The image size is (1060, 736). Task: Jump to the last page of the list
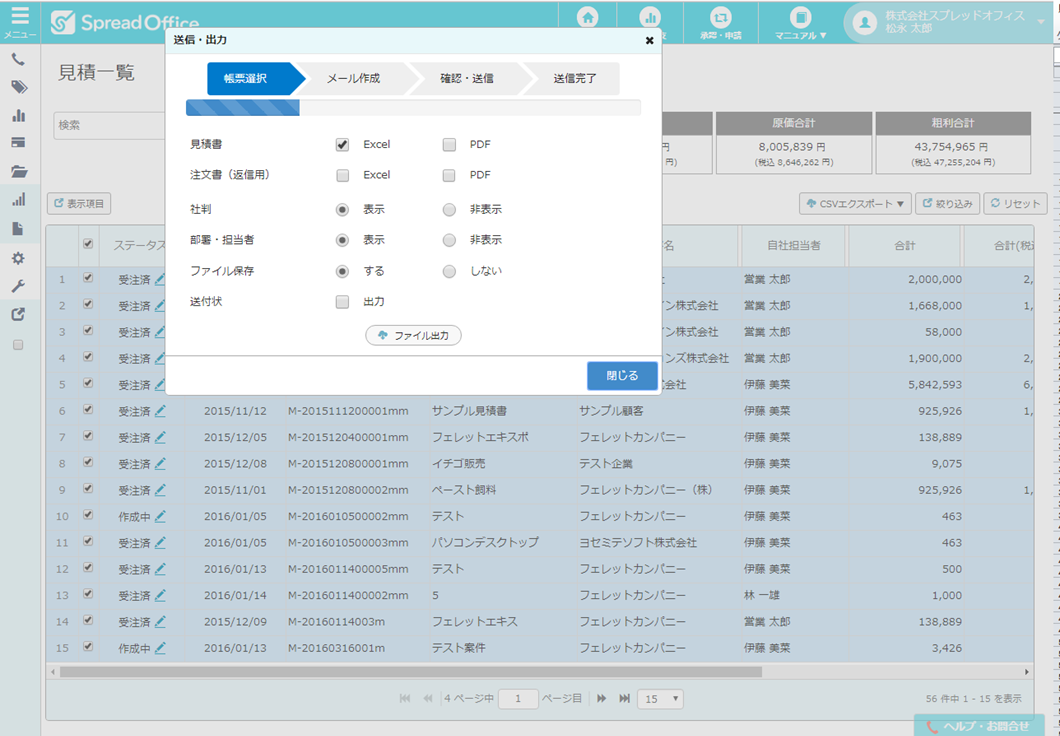coord(625,698)
